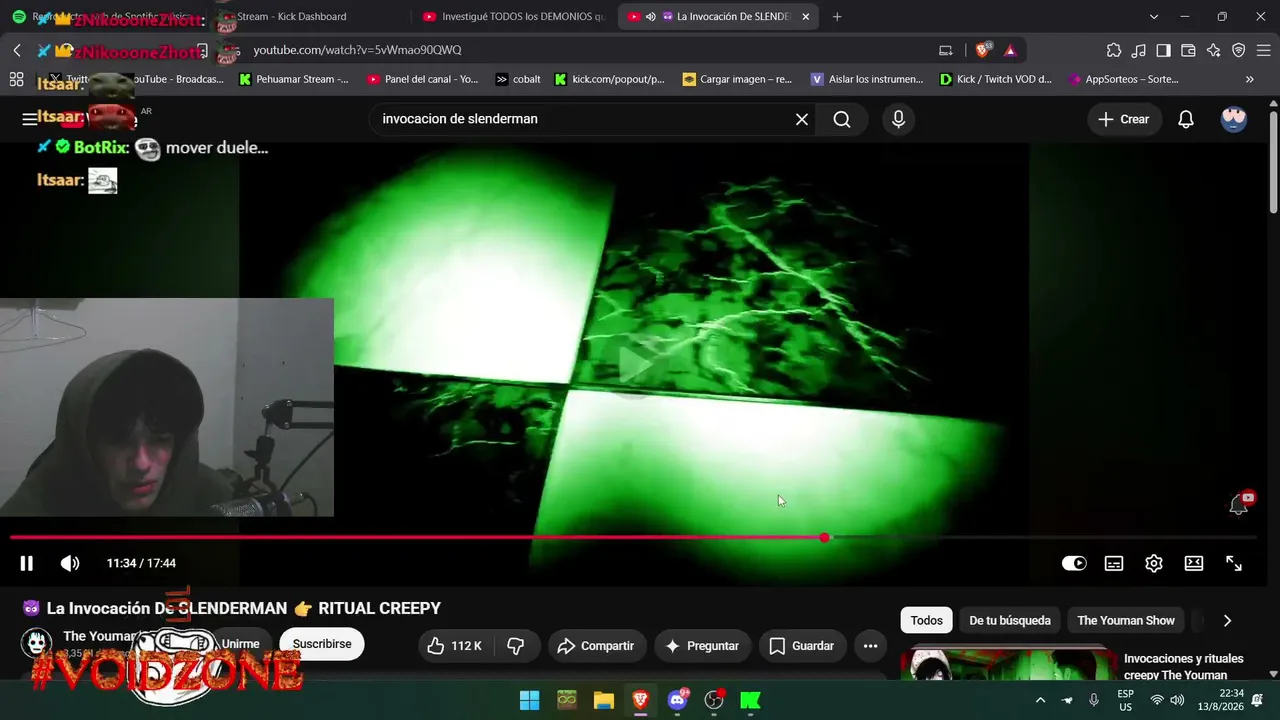Open the cobalt bookmark
The width and height of the screenshot is (1280, 720).
point(518,79)
